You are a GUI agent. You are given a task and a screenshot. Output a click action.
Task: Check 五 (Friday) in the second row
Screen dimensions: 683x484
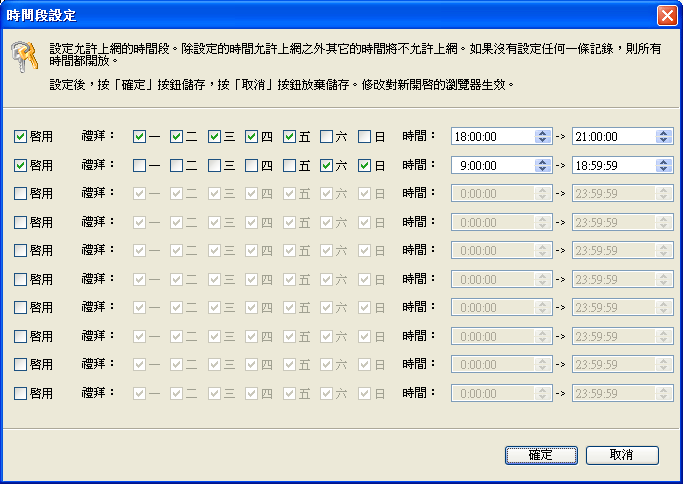290,165
